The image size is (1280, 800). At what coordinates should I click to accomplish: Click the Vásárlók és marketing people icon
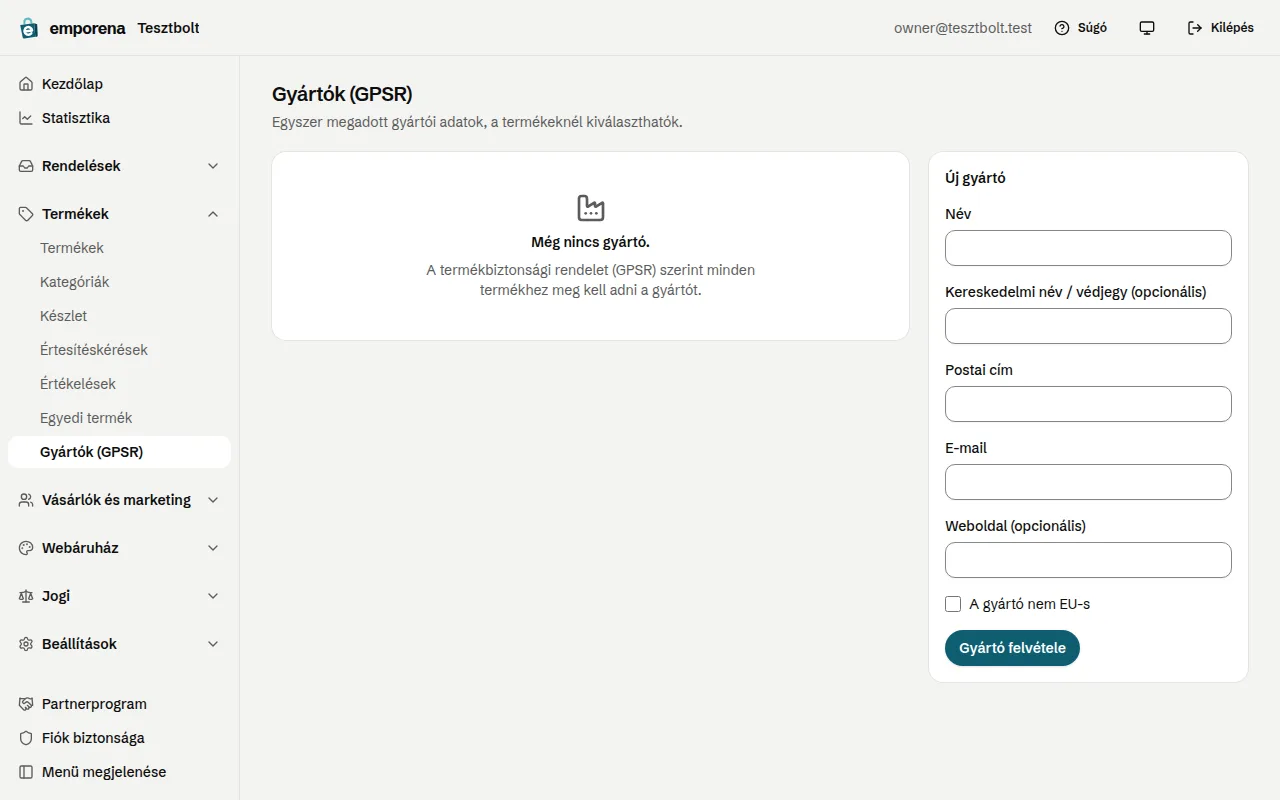coord(26,500)
